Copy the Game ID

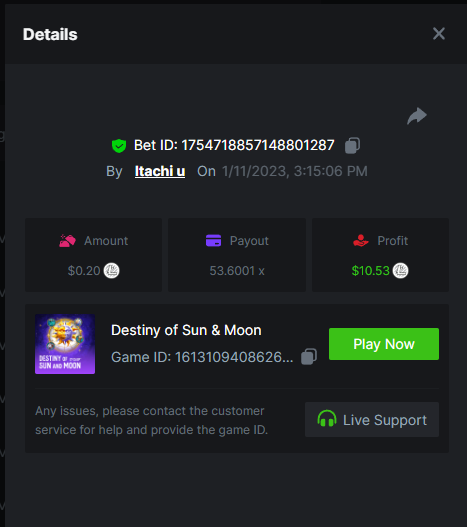[x=309, y=357]
